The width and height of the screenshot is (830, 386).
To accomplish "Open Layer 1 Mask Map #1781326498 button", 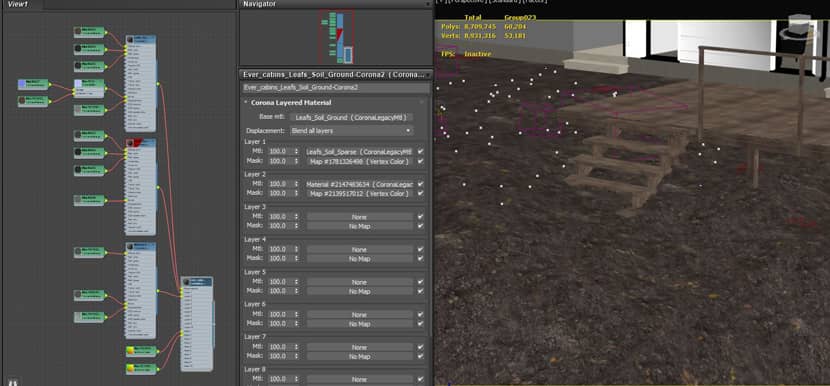I will click(x=359, y=161).
